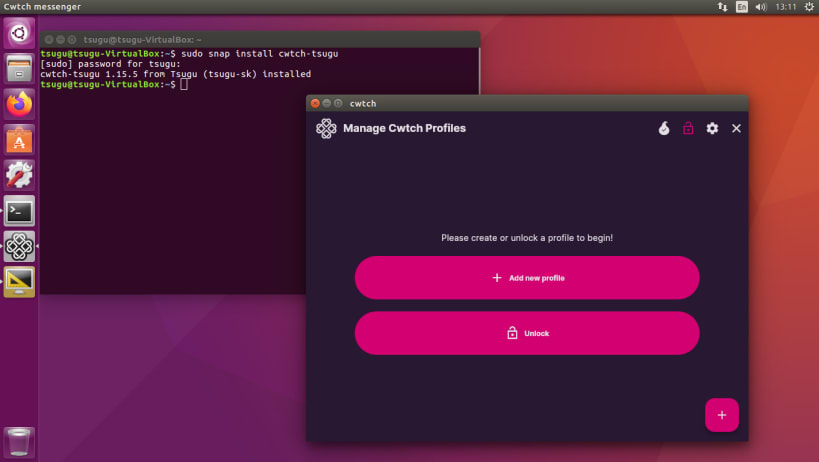Screen dimensions: 819x462
Task: Close the cwtch window with red button
Action: (x=315, y=103)
